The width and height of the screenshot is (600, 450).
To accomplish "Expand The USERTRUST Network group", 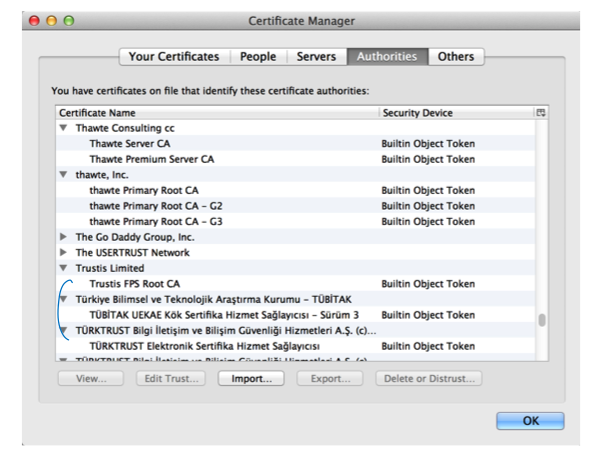I will pyautogui.click(x=64, y=253).
